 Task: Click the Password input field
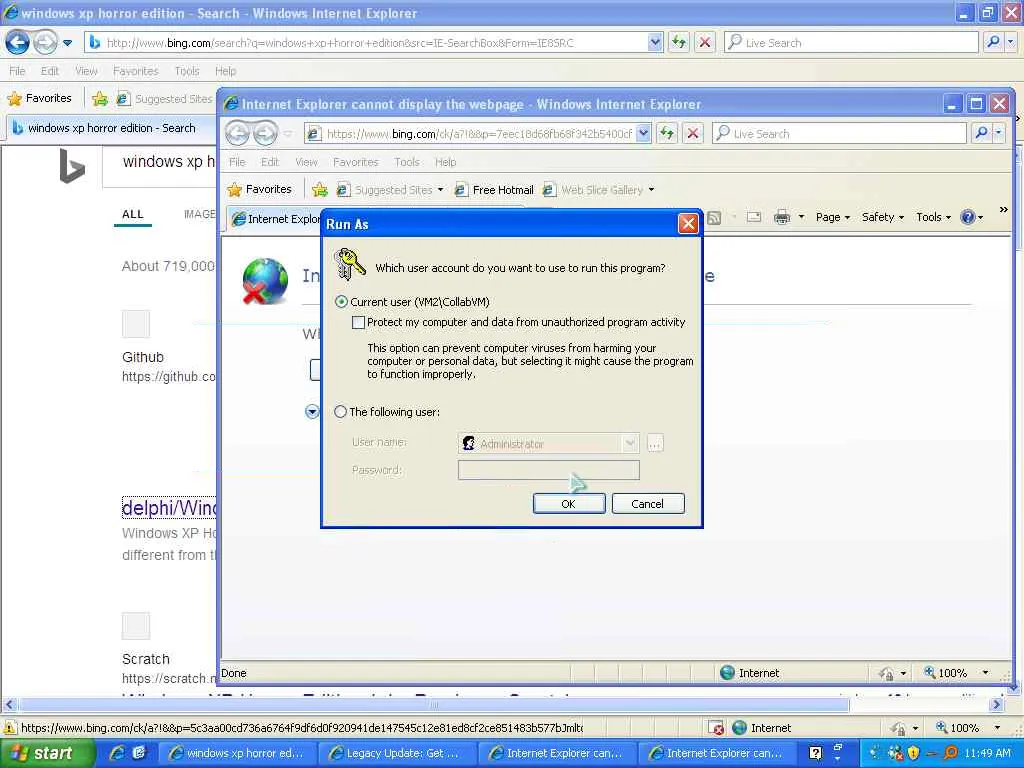549,470
